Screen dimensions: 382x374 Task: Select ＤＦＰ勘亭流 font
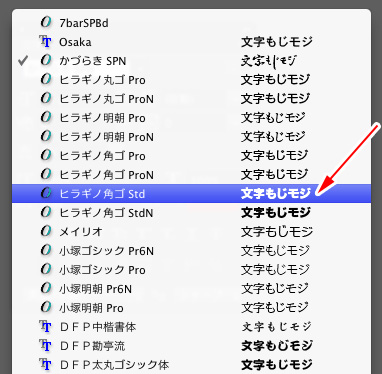coord(191,345)
